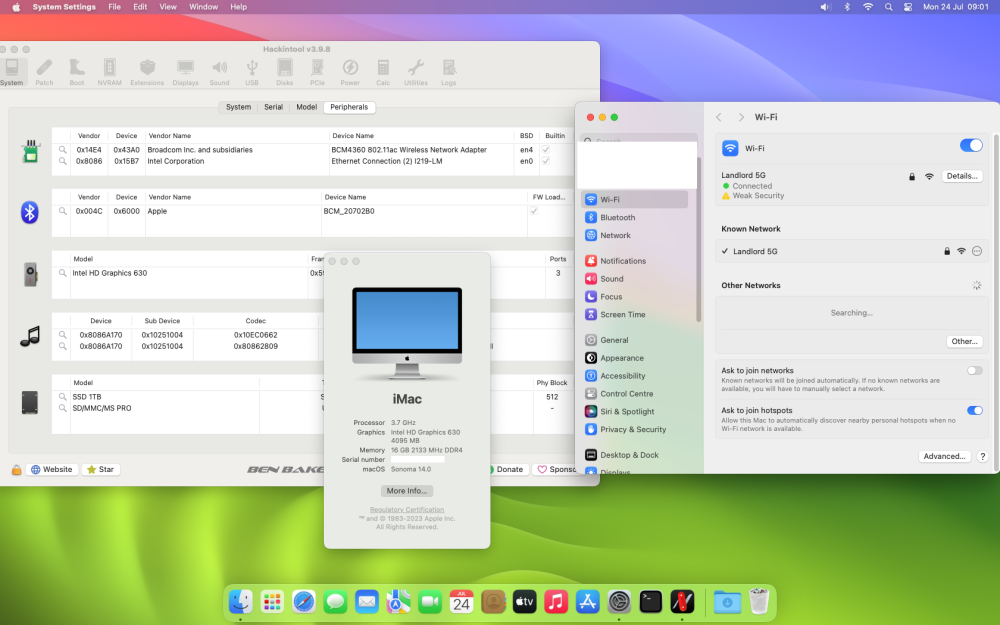Open the Disks section in Hackintool
Image resolution: width=1000 pixels, height=625 pixels.
[284, 72]
